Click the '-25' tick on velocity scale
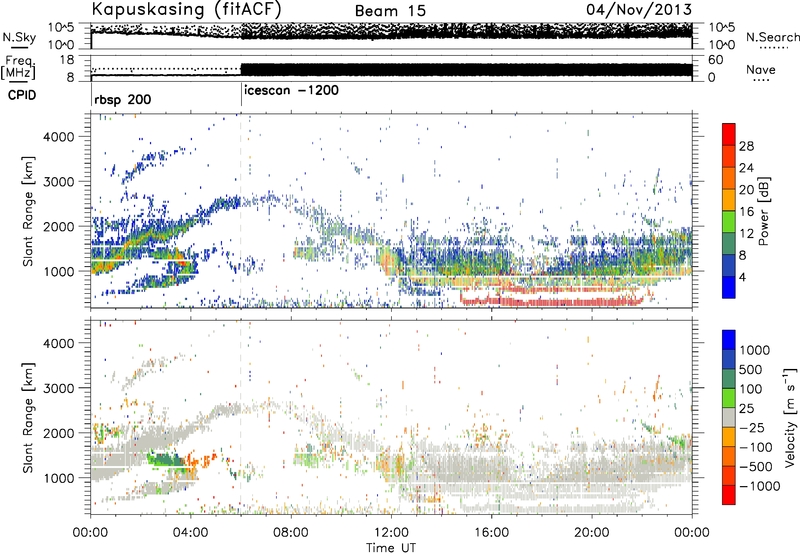The width and height of the screenshot is (800, 554). pos(753,427)
